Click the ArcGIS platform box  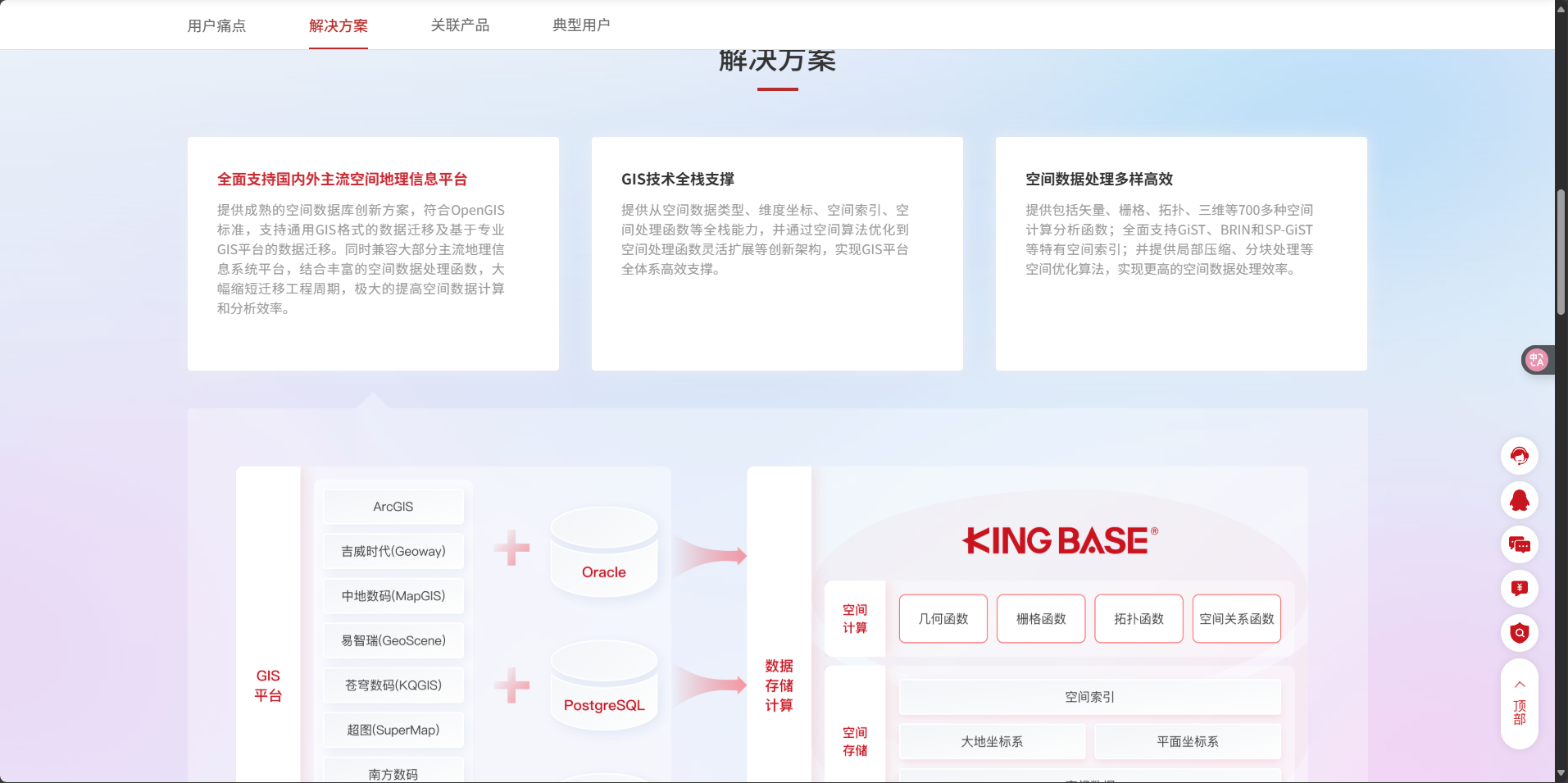click(393, 507)
